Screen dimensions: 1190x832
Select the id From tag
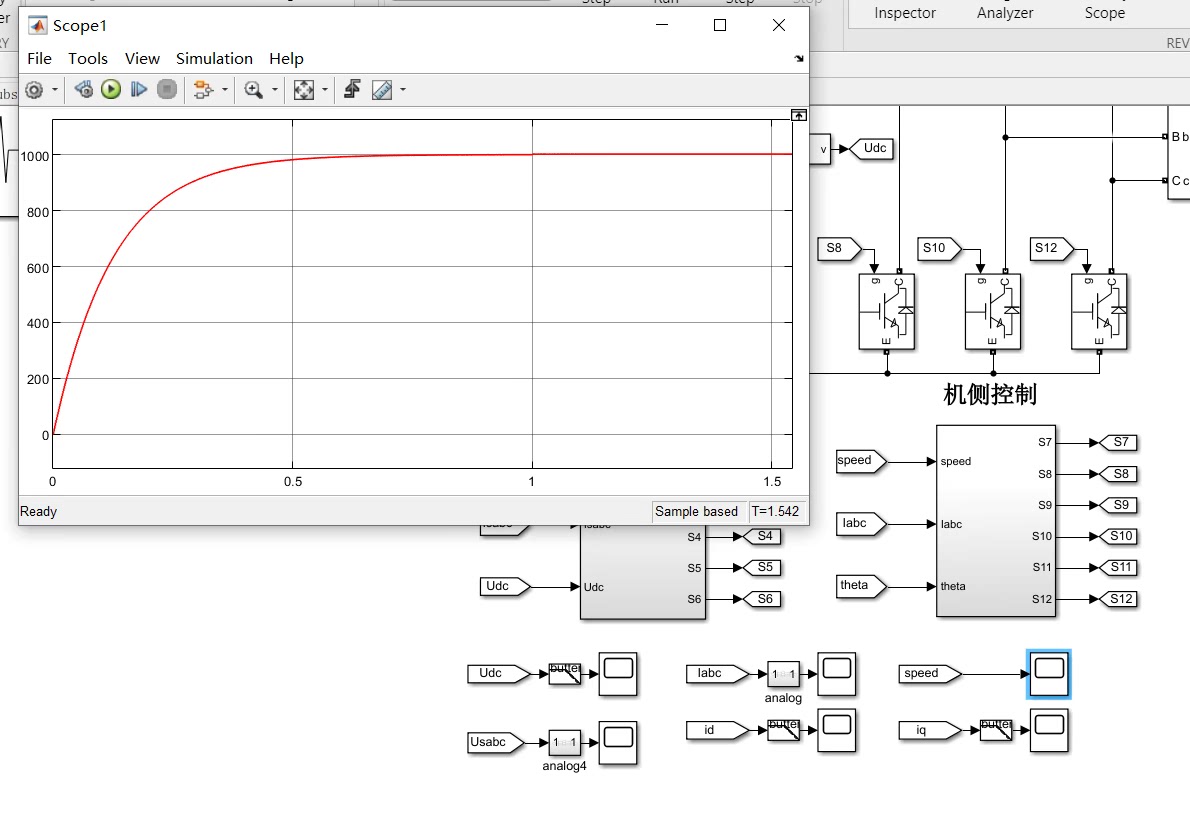tap(717, 730)
